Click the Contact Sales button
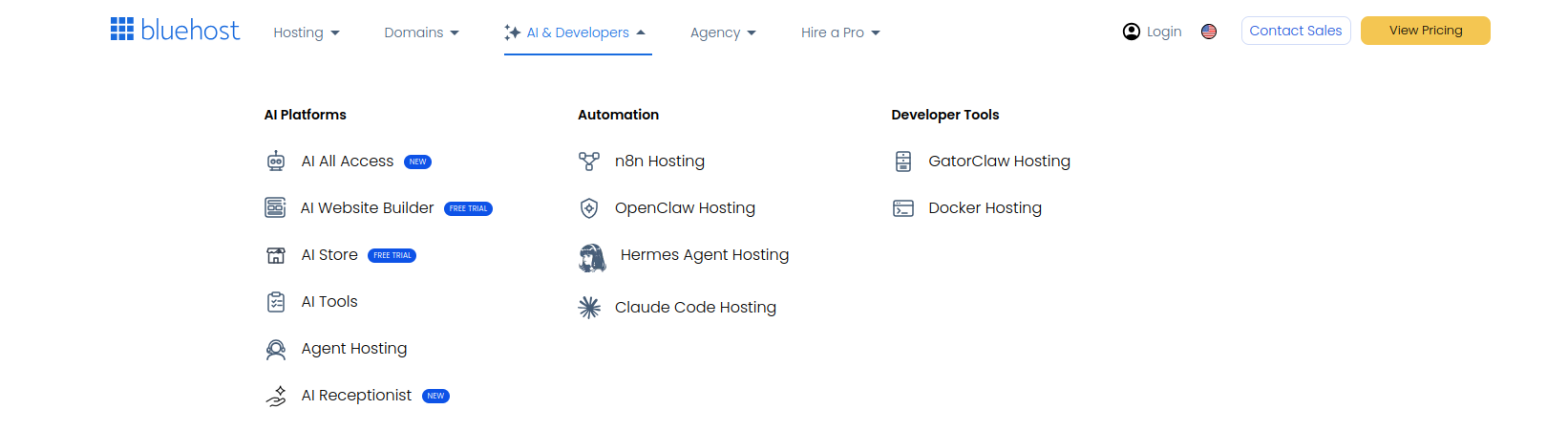This screenshot has height=431, width=1568. (1296, 31)
